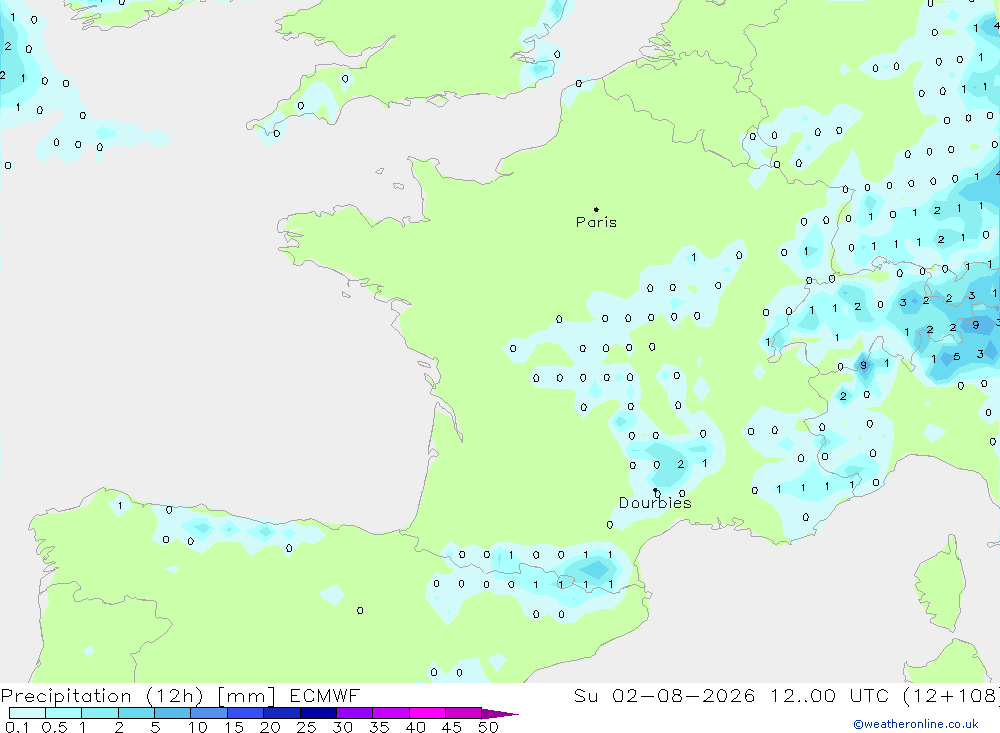
Task: Click the '(12+108)' forecast offset text
Action: (x=951, y=696)
